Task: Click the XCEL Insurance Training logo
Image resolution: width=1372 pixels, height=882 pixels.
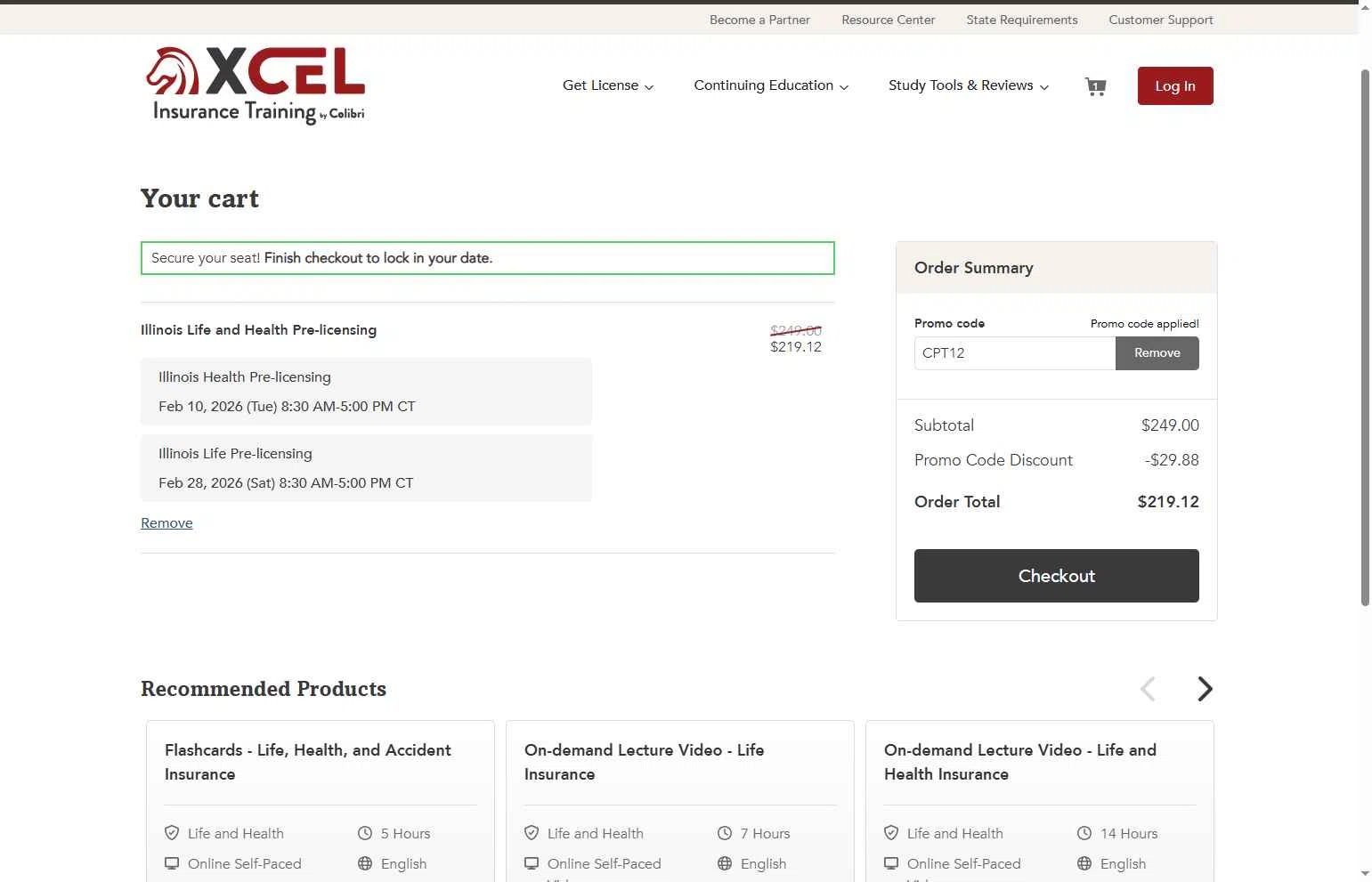Action: point(256,85)
